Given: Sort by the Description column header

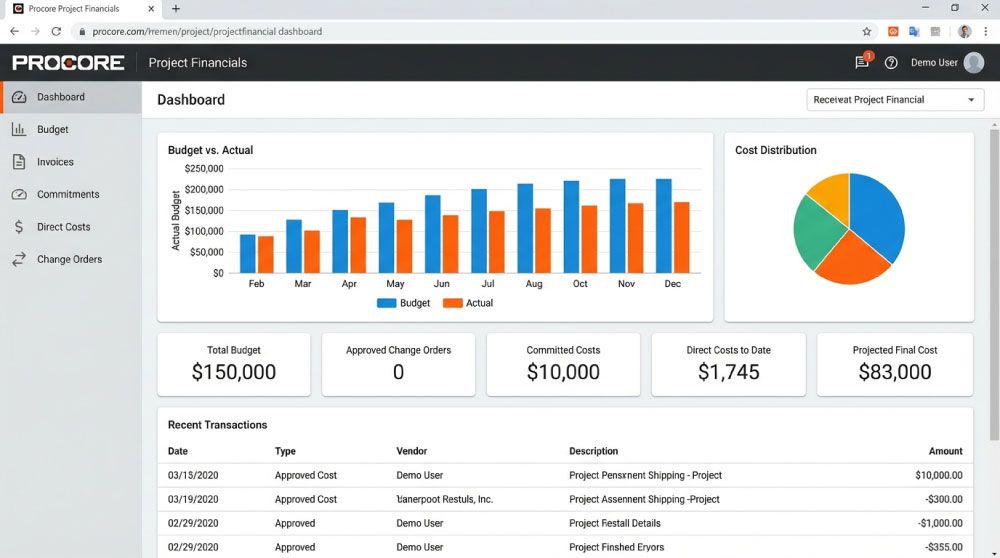Looking at the screenshot, I should coord(593,451).
